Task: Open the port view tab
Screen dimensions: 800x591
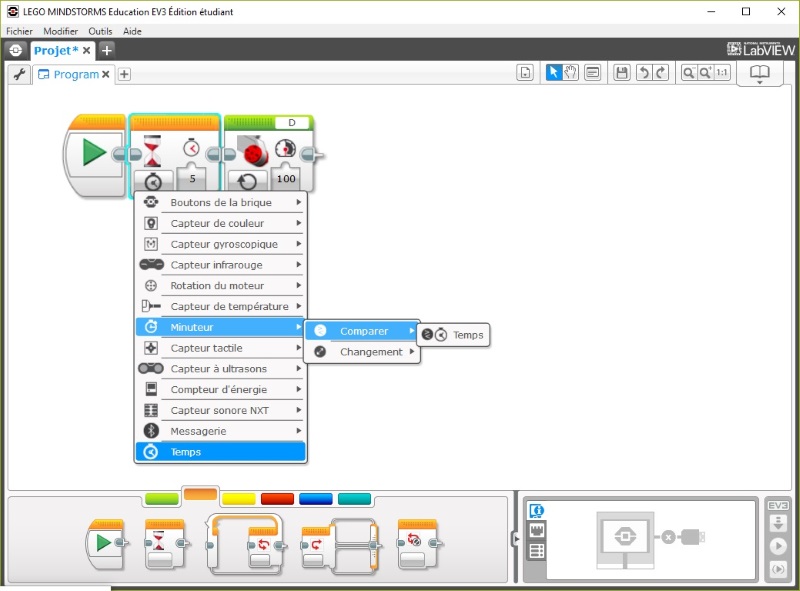Action: tap(537, 530)
